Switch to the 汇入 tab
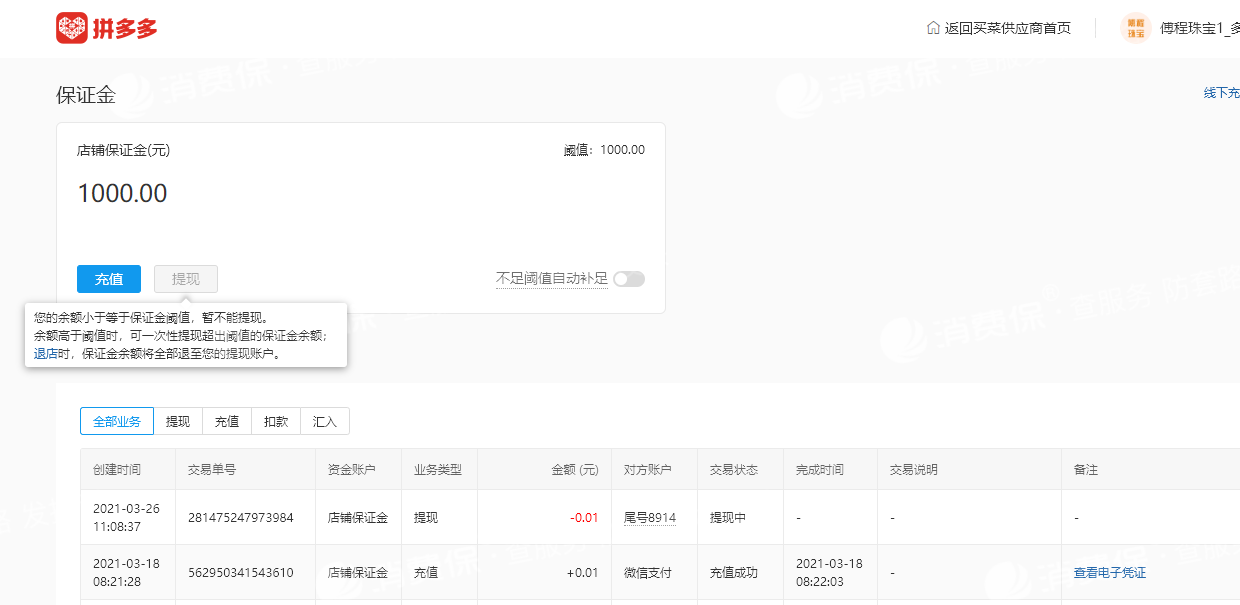This screenshot has width=1240, height=605. [x=325, y=421]
